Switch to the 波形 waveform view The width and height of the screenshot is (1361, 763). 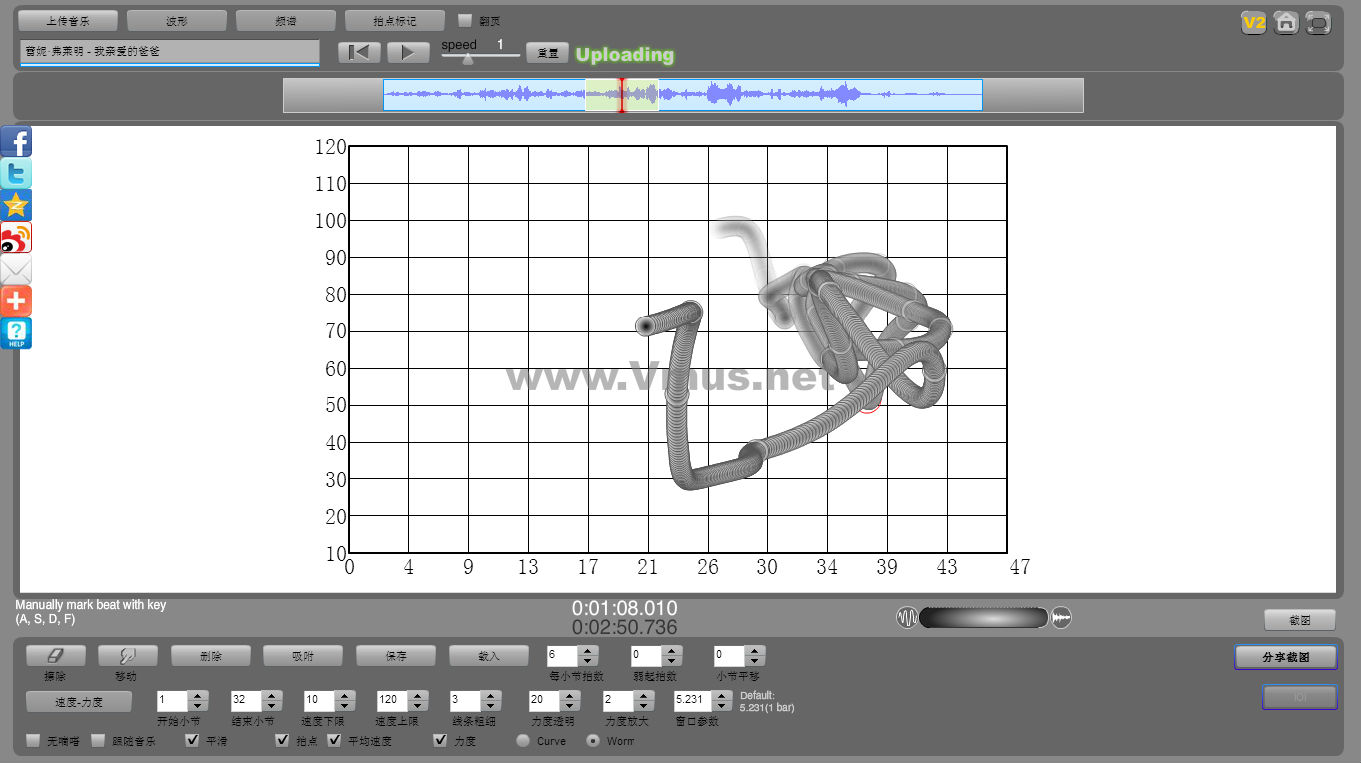[176, 20]
